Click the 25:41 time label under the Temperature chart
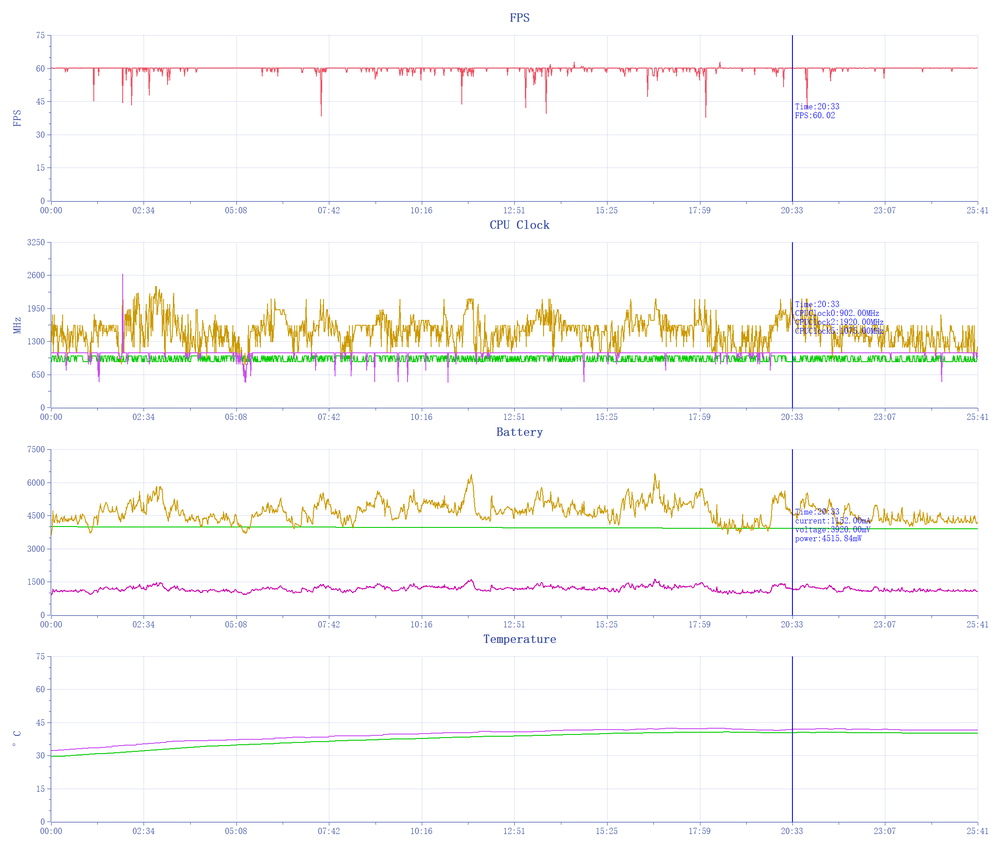1000x846 pixels. tap(977, 831)
